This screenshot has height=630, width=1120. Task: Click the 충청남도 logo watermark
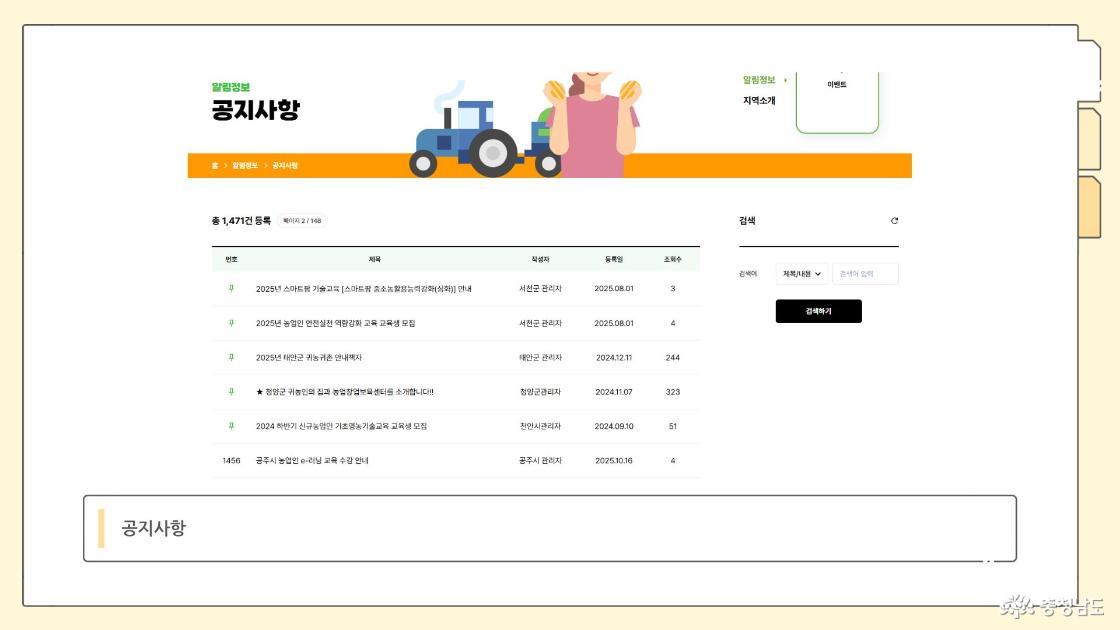pos(1053,604)
